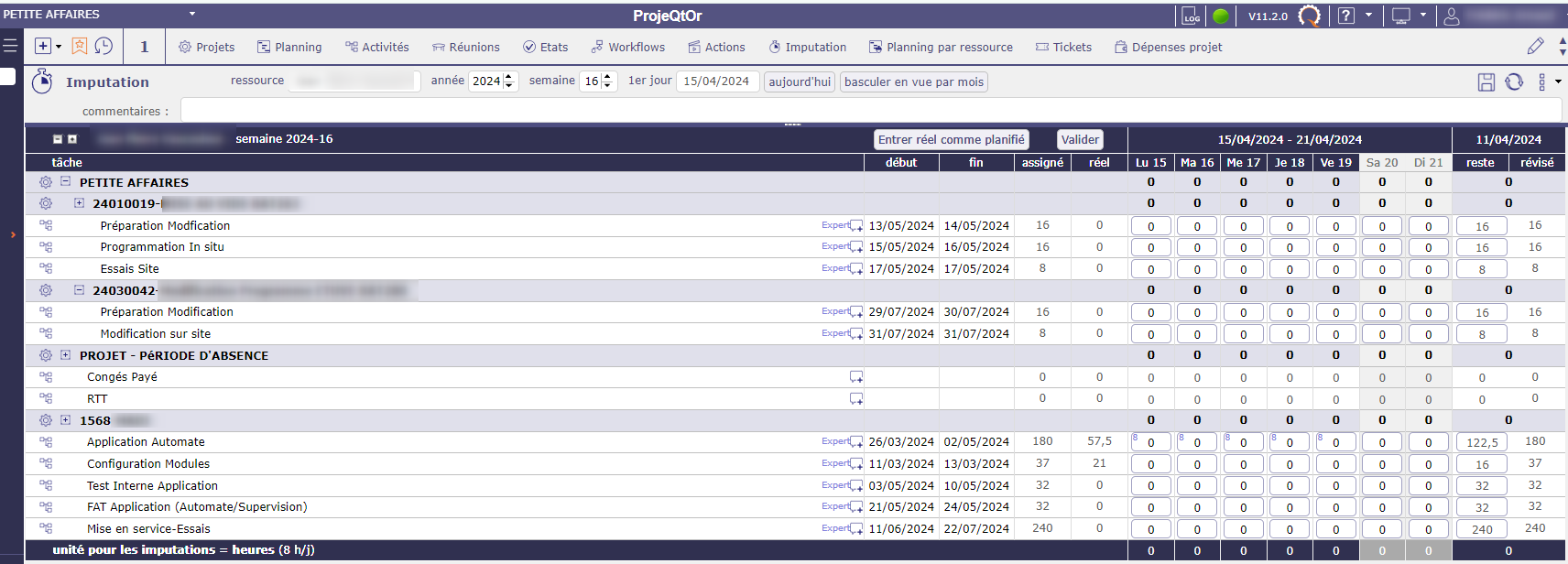This screenshot has height=564, width=1568.
Task: Click the commentaires text field
Action: pyautogui.click(x=870, y=111)
